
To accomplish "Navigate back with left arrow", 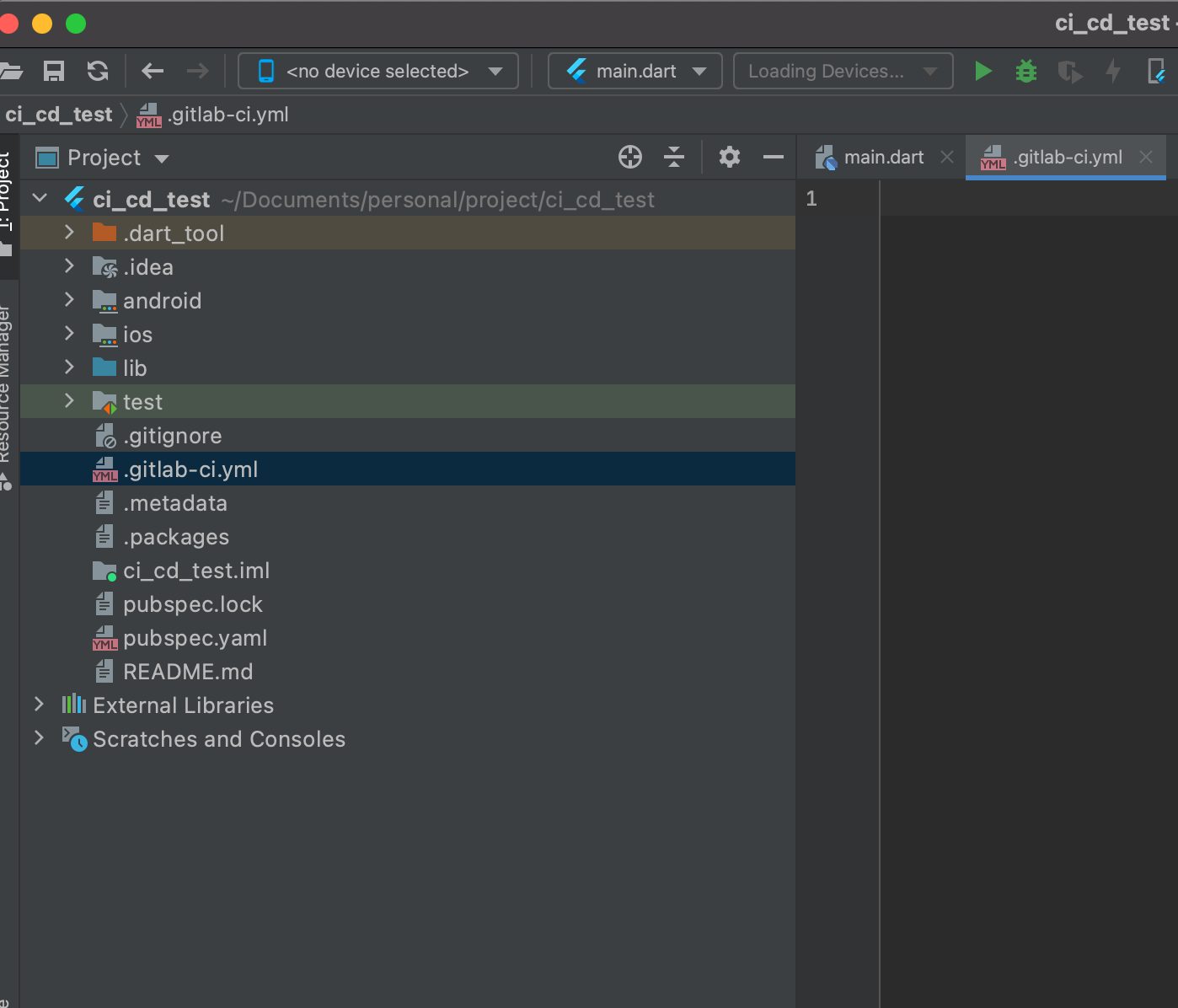I will click(x=153, y=72).
